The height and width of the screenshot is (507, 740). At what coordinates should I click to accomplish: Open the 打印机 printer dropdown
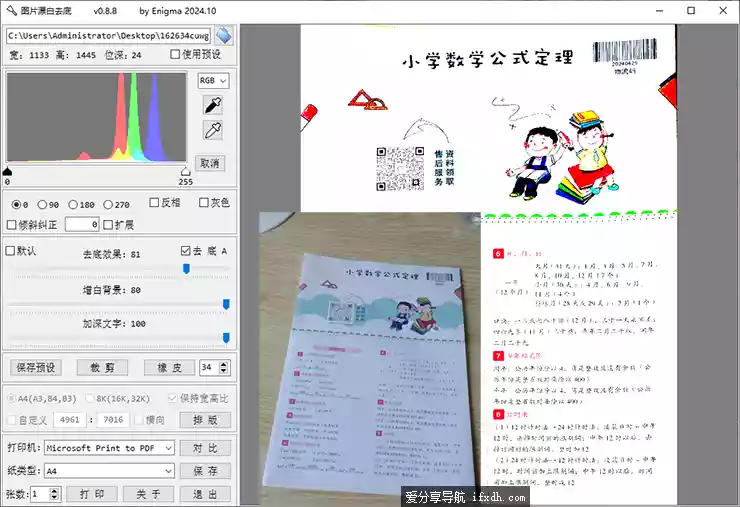[109, 448]
